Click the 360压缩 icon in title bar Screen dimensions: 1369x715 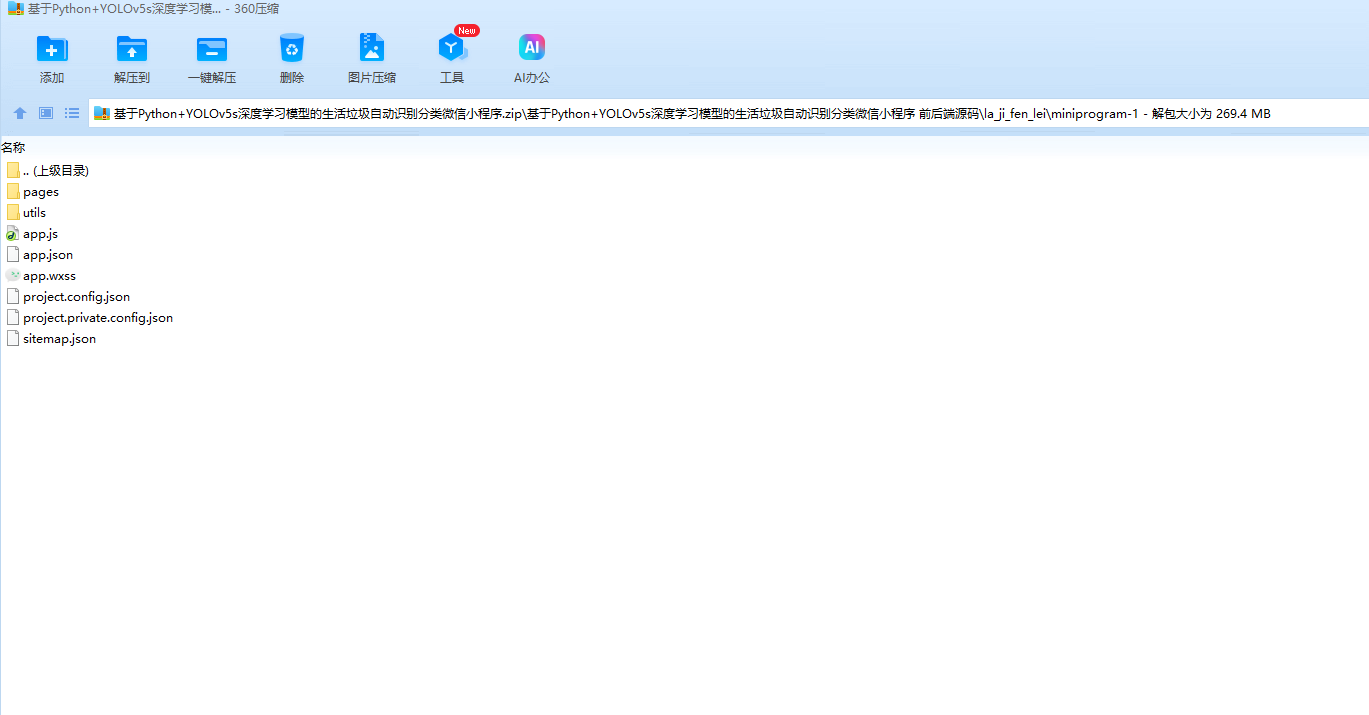pos(15,8)
